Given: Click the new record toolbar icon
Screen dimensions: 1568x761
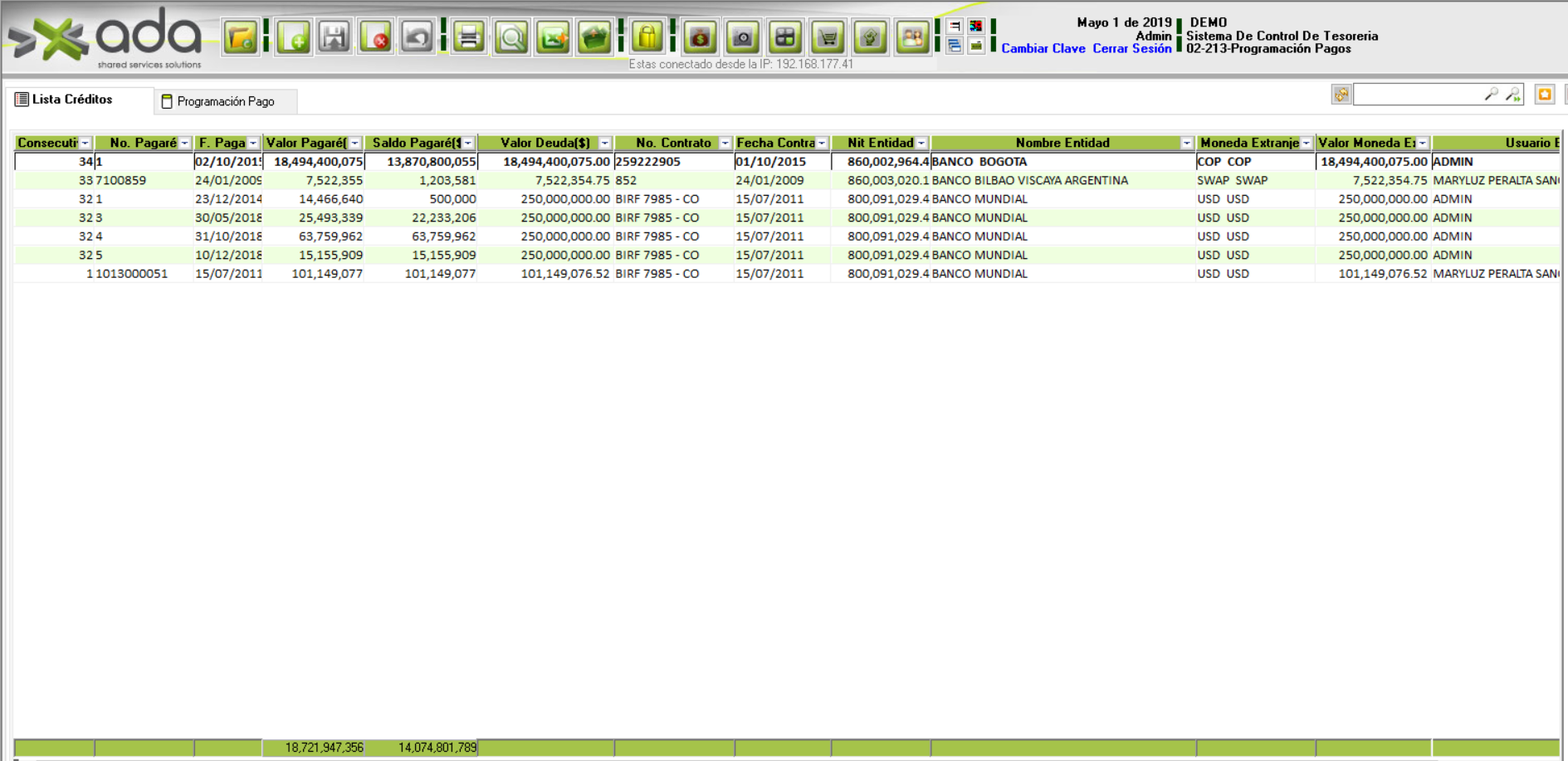Looking at the screenshot, I should (294, 37).
